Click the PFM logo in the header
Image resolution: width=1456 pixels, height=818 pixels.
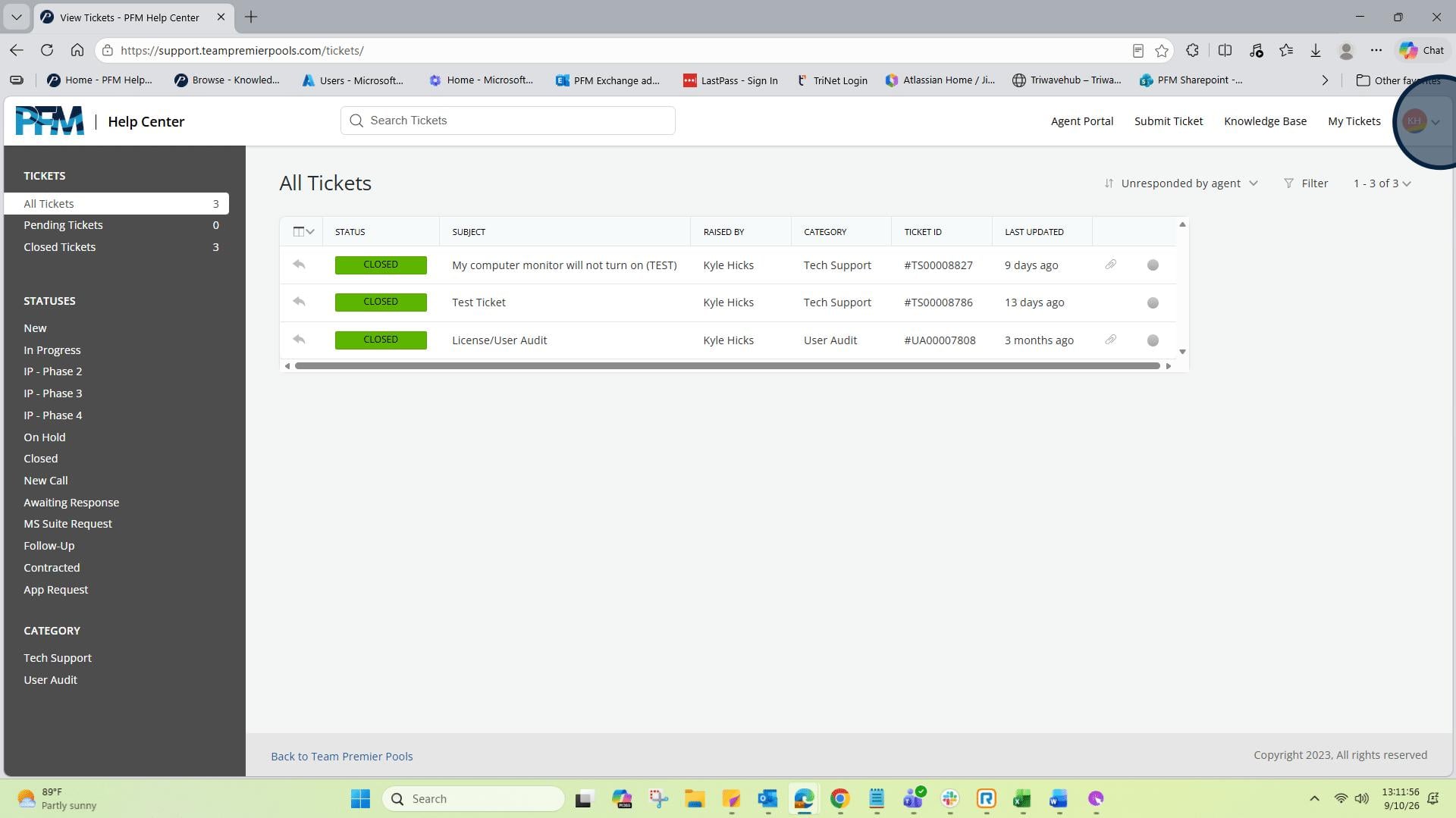(x=50, y=121)
